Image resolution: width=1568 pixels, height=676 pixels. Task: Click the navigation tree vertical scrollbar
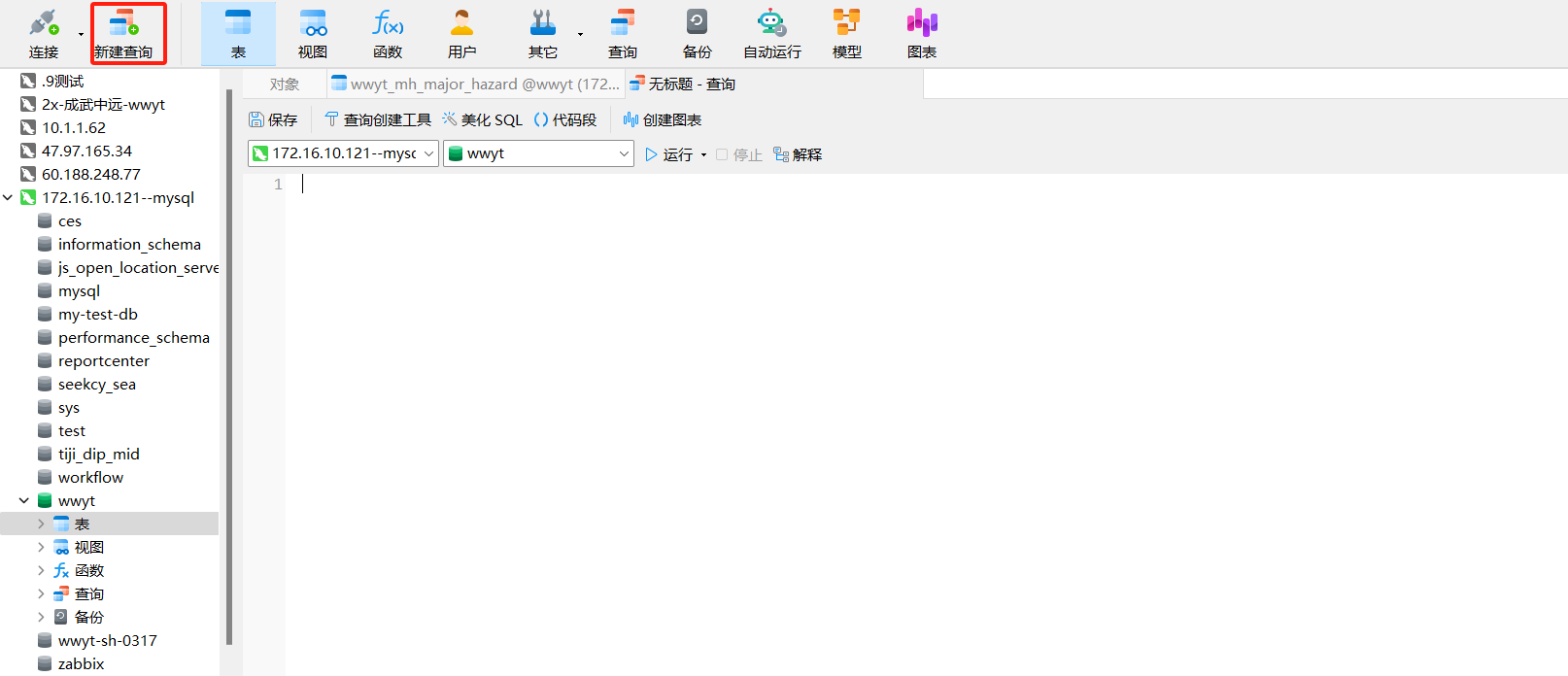pos(229,367)
